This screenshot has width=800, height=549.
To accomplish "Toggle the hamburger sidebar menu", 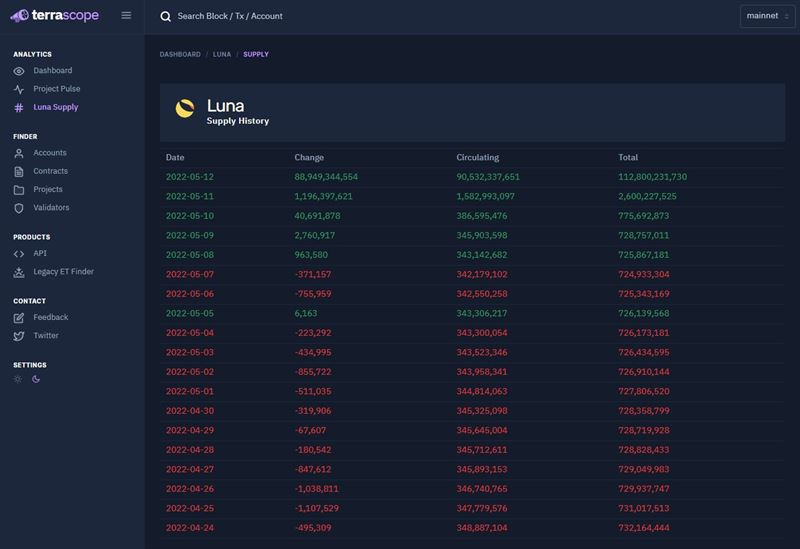I will pos(126,15).
